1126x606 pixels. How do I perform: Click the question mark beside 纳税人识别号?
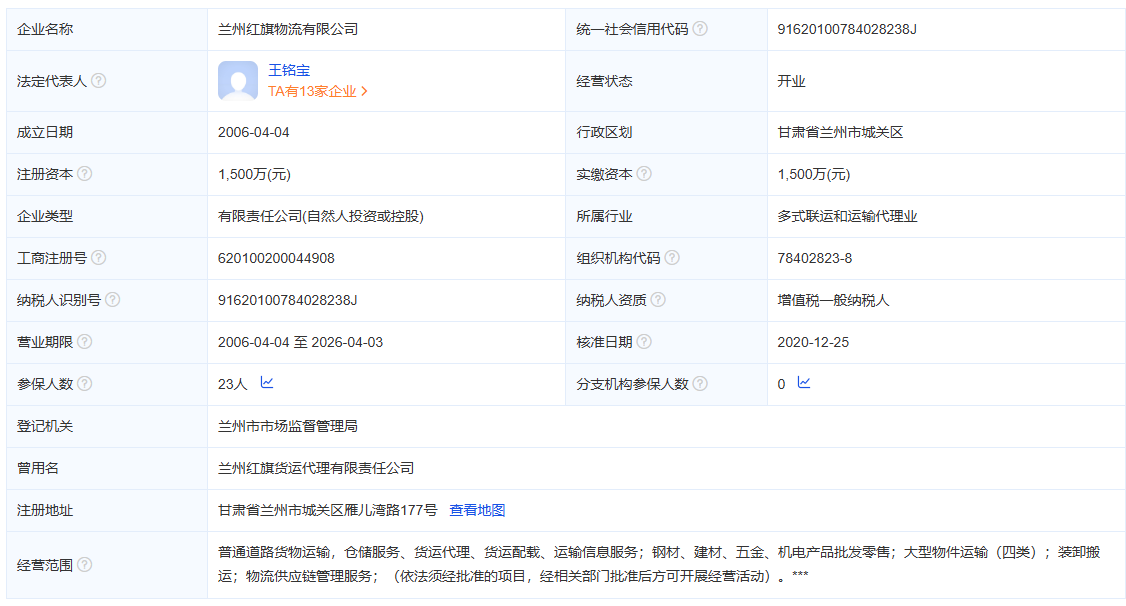coord(113,299)
